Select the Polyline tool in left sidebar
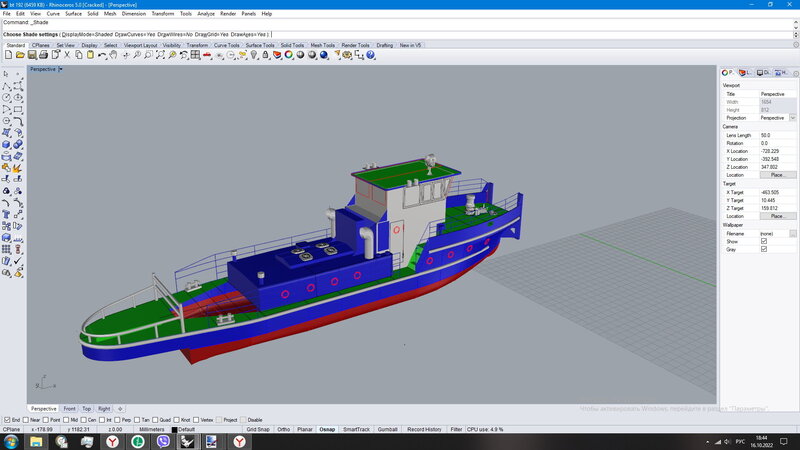This screenshot has height=450, width=800. point(6,86)
